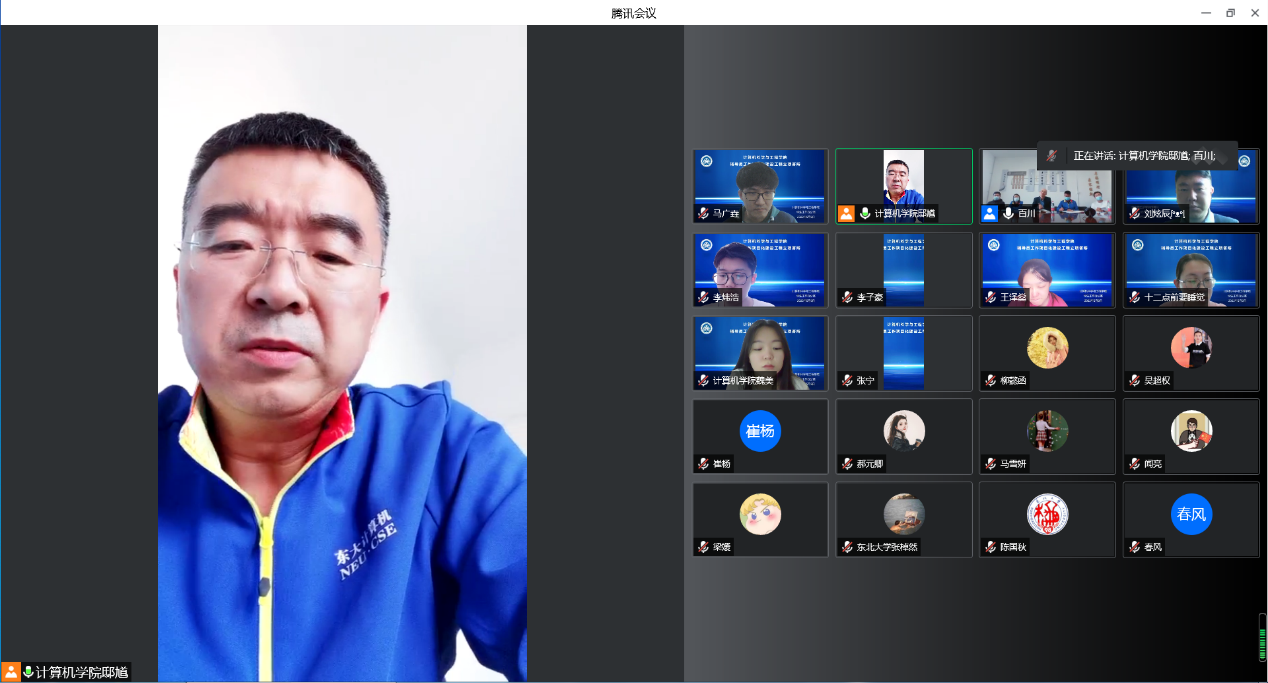
Task: Open 春风's blue avatar circle
Action: [1191, 515]
